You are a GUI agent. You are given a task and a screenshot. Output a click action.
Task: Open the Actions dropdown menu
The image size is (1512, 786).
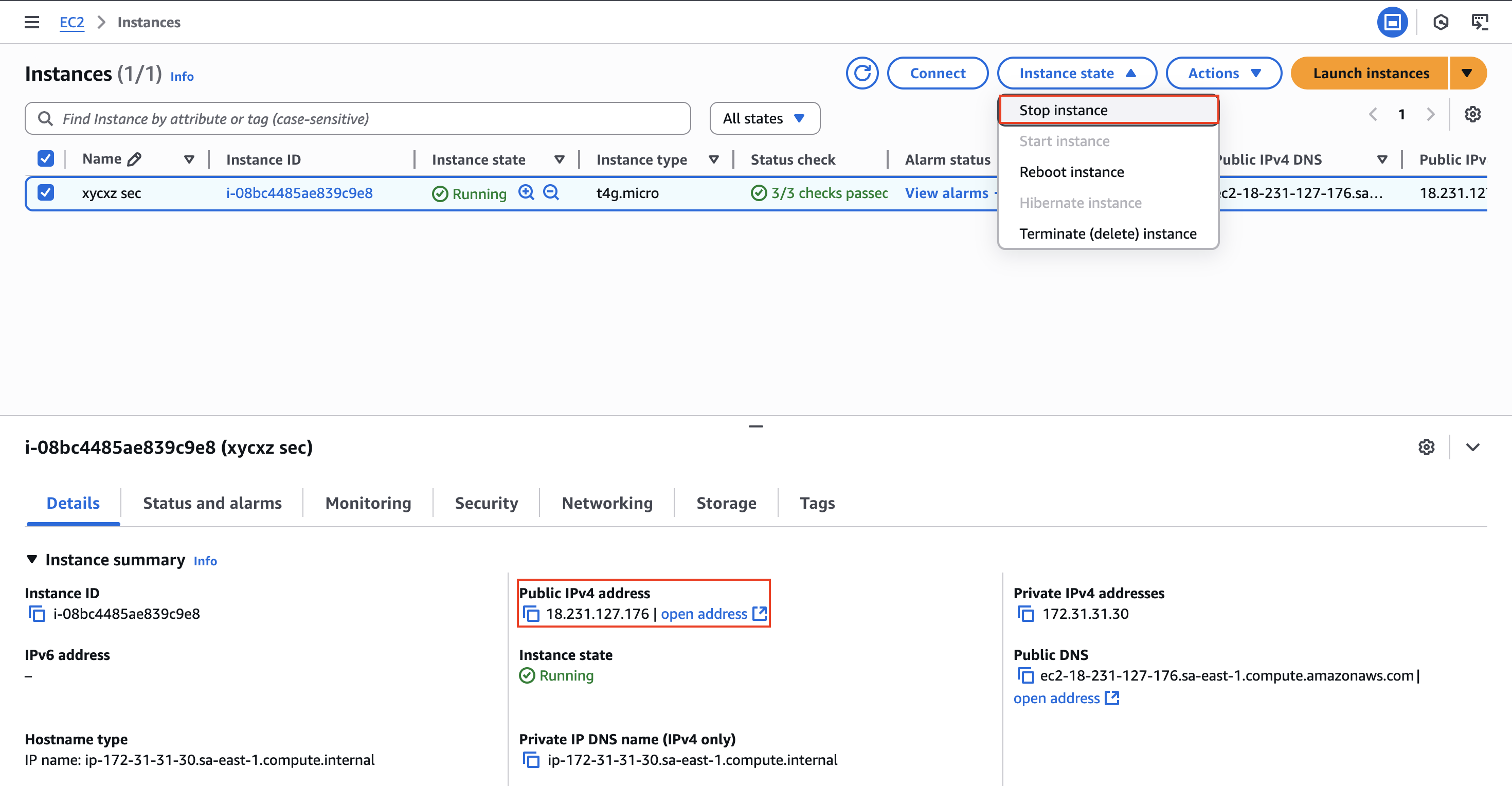pyautogui.click(x=1224, y=74)
